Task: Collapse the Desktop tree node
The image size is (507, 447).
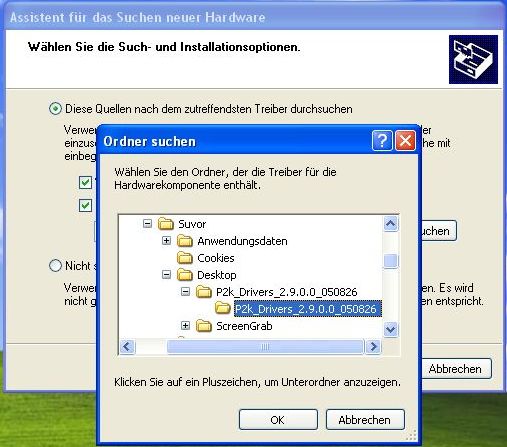Action: tap(166, 274)
